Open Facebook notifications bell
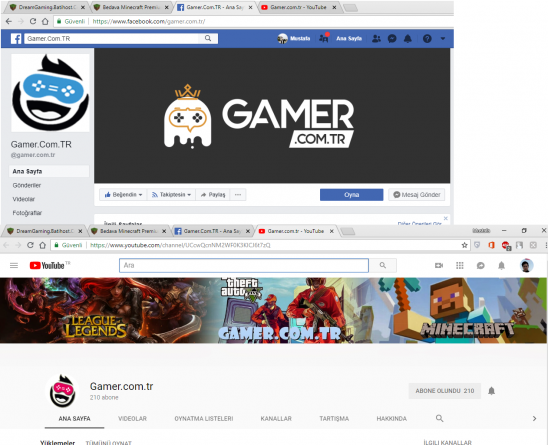 point(408,38)
